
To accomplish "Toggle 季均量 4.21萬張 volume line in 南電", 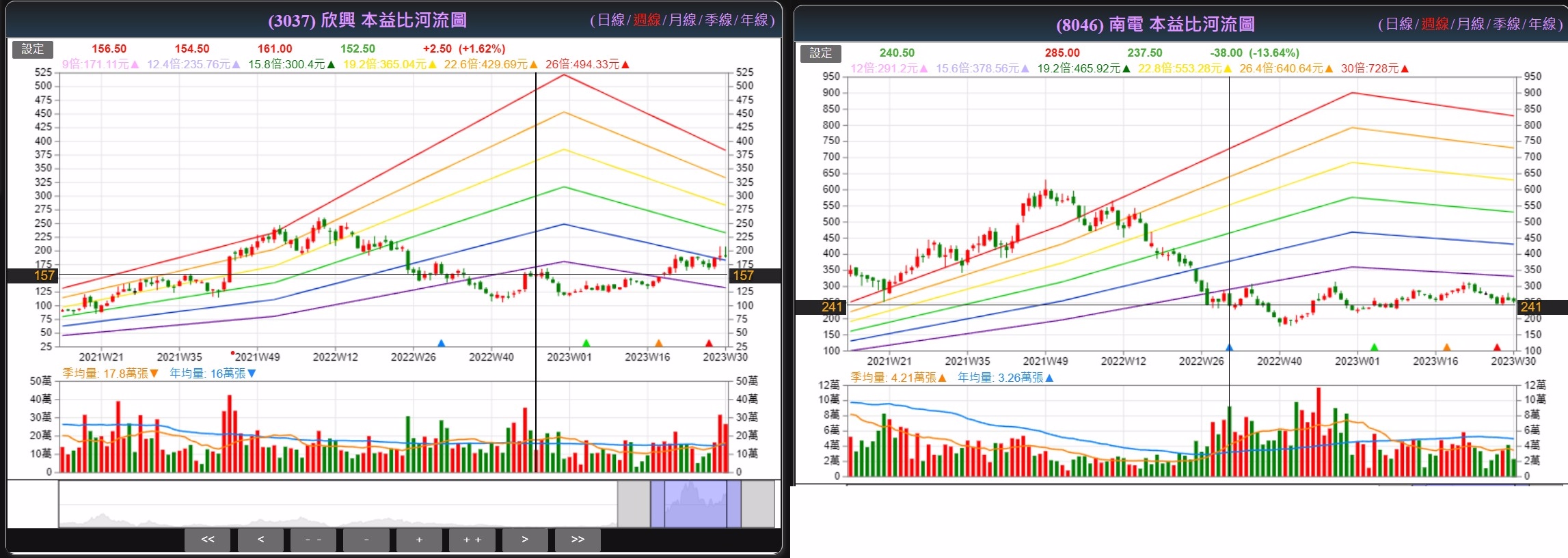I will click(898, 378).
